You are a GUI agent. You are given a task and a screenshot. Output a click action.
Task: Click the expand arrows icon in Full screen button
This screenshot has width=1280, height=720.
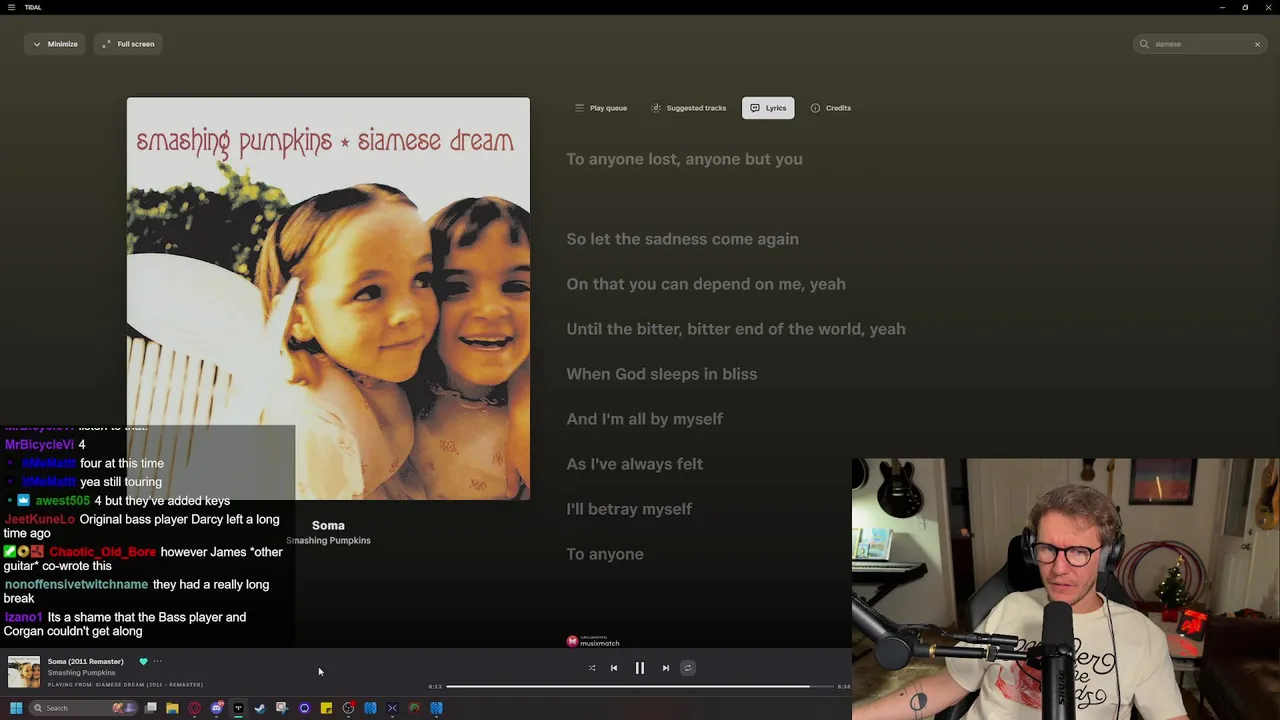click(x=107, y=44)
